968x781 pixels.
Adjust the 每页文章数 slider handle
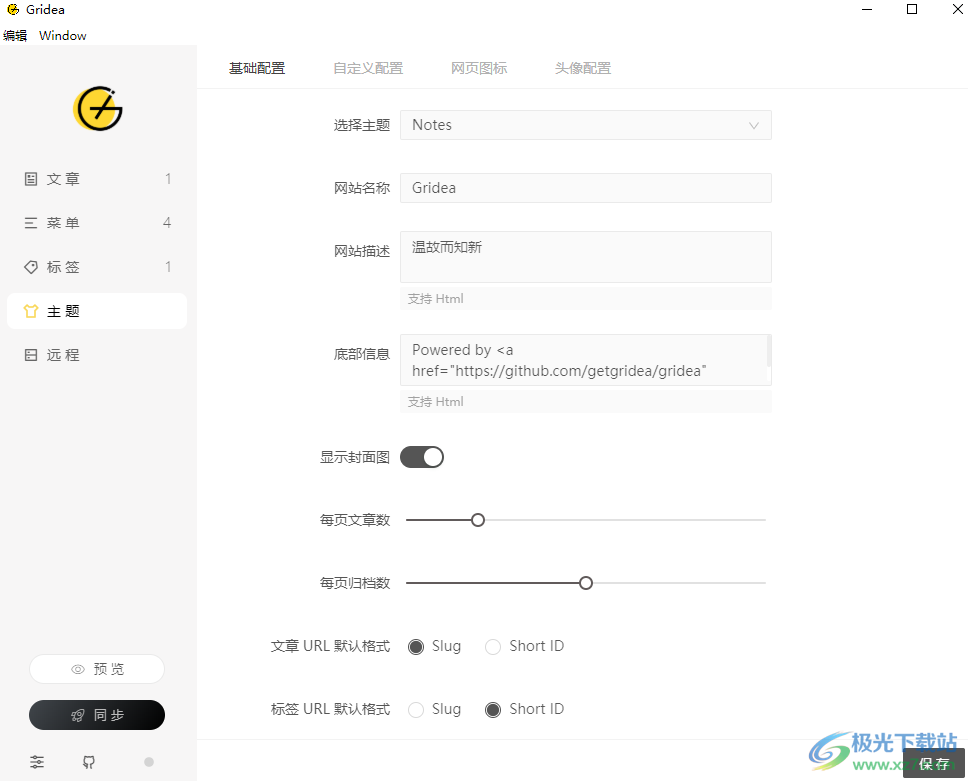coord(478,520)
